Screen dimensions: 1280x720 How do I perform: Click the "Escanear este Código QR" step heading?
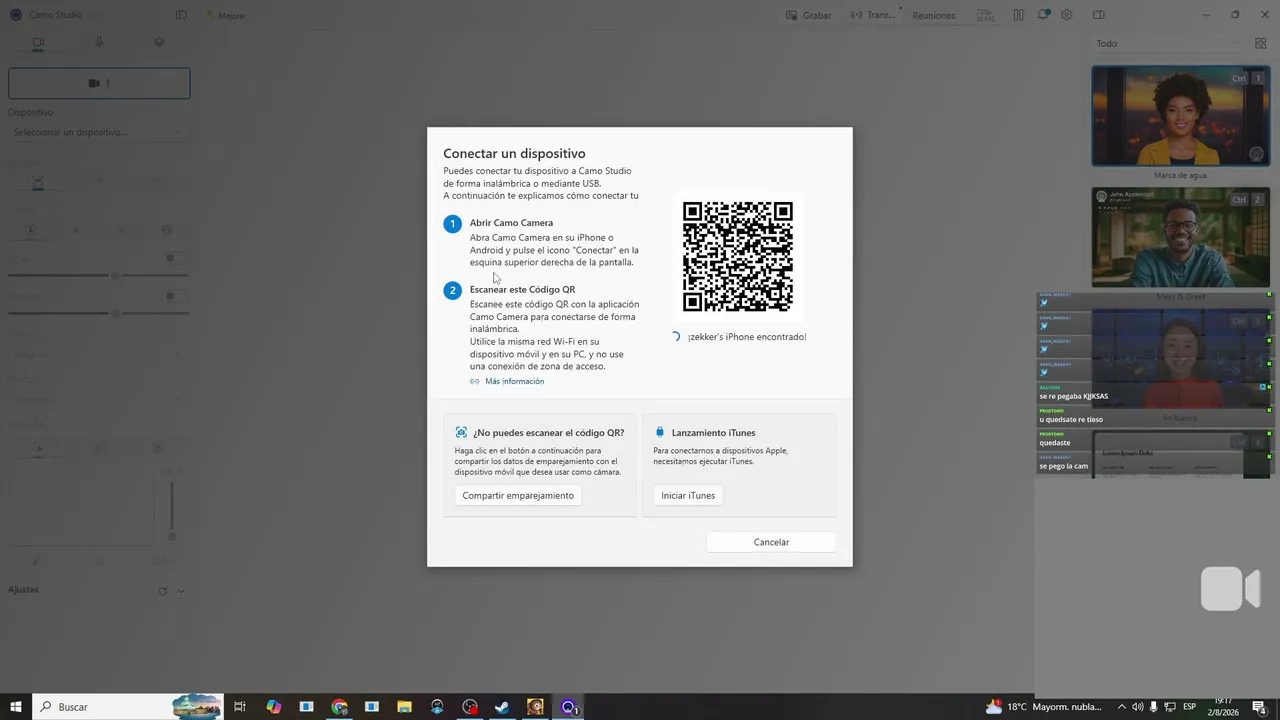click(522, 289)
